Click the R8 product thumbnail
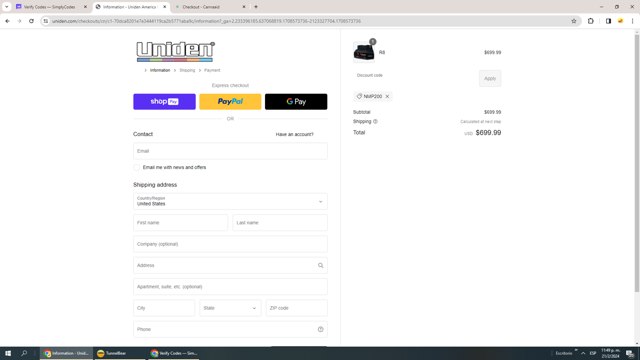 364,52
